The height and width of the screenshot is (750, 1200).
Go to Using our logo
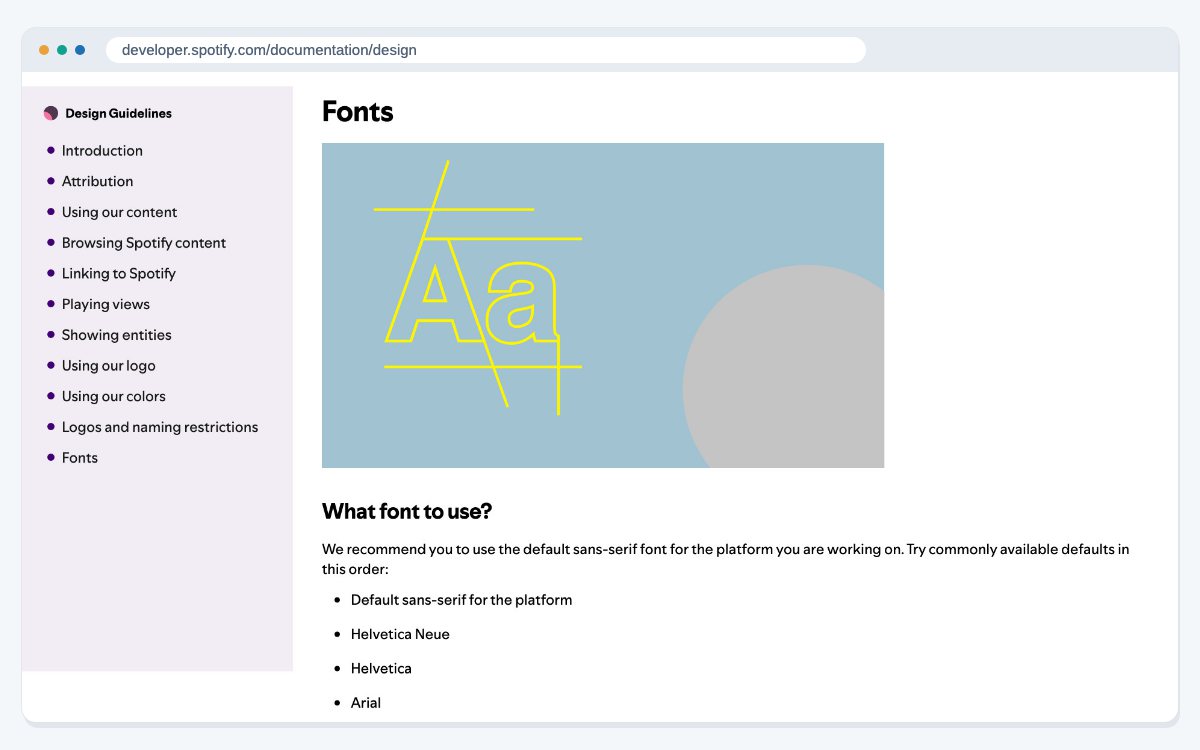[108, 366]
